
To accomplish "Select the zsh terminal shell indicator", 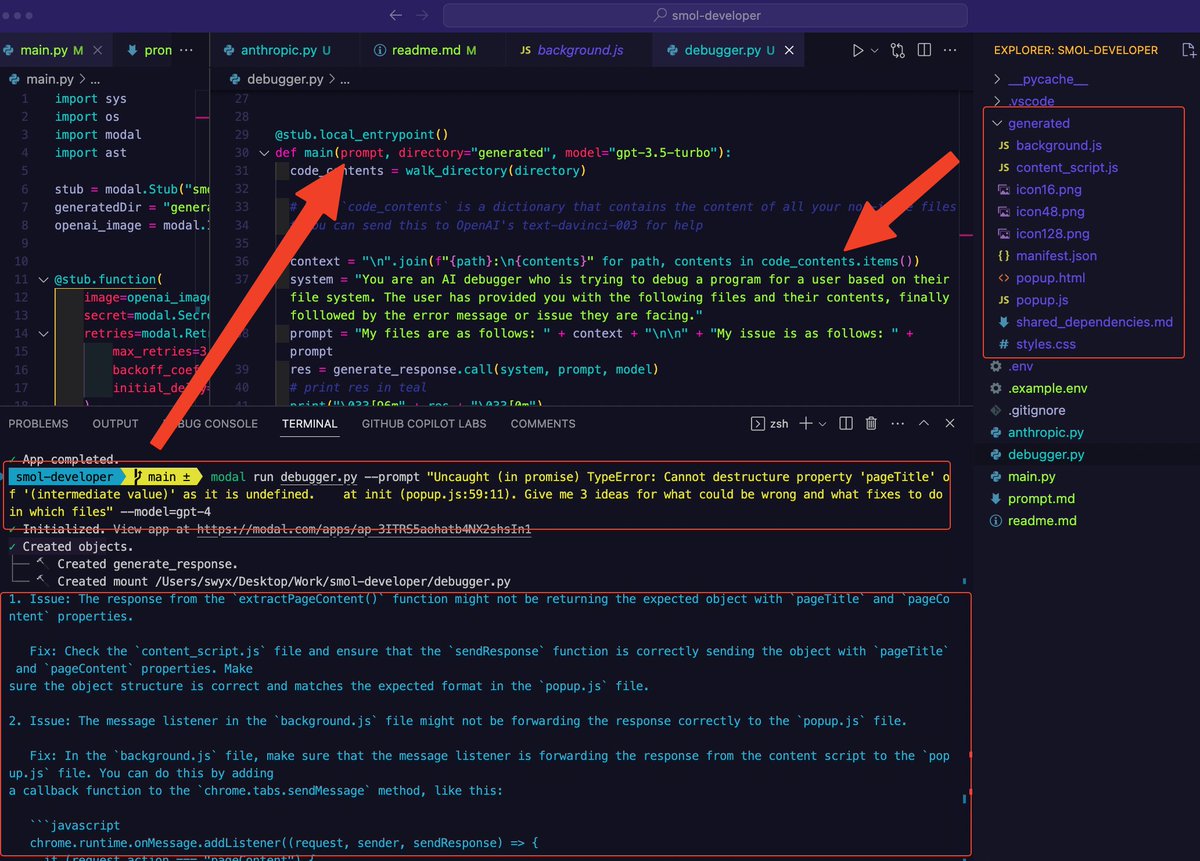I will (770, 424).
